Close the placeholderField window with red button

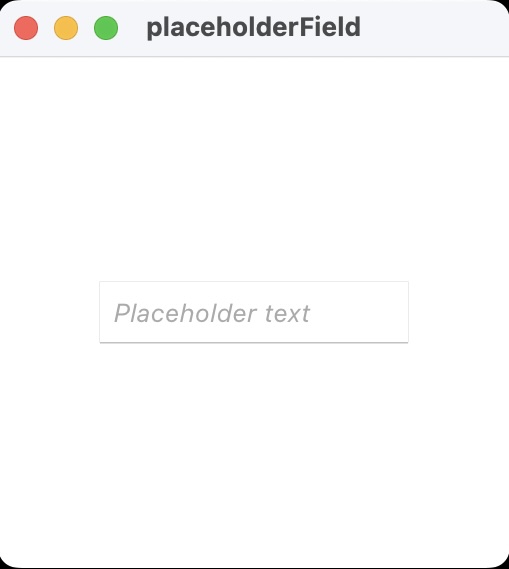(x=26, y=28)
